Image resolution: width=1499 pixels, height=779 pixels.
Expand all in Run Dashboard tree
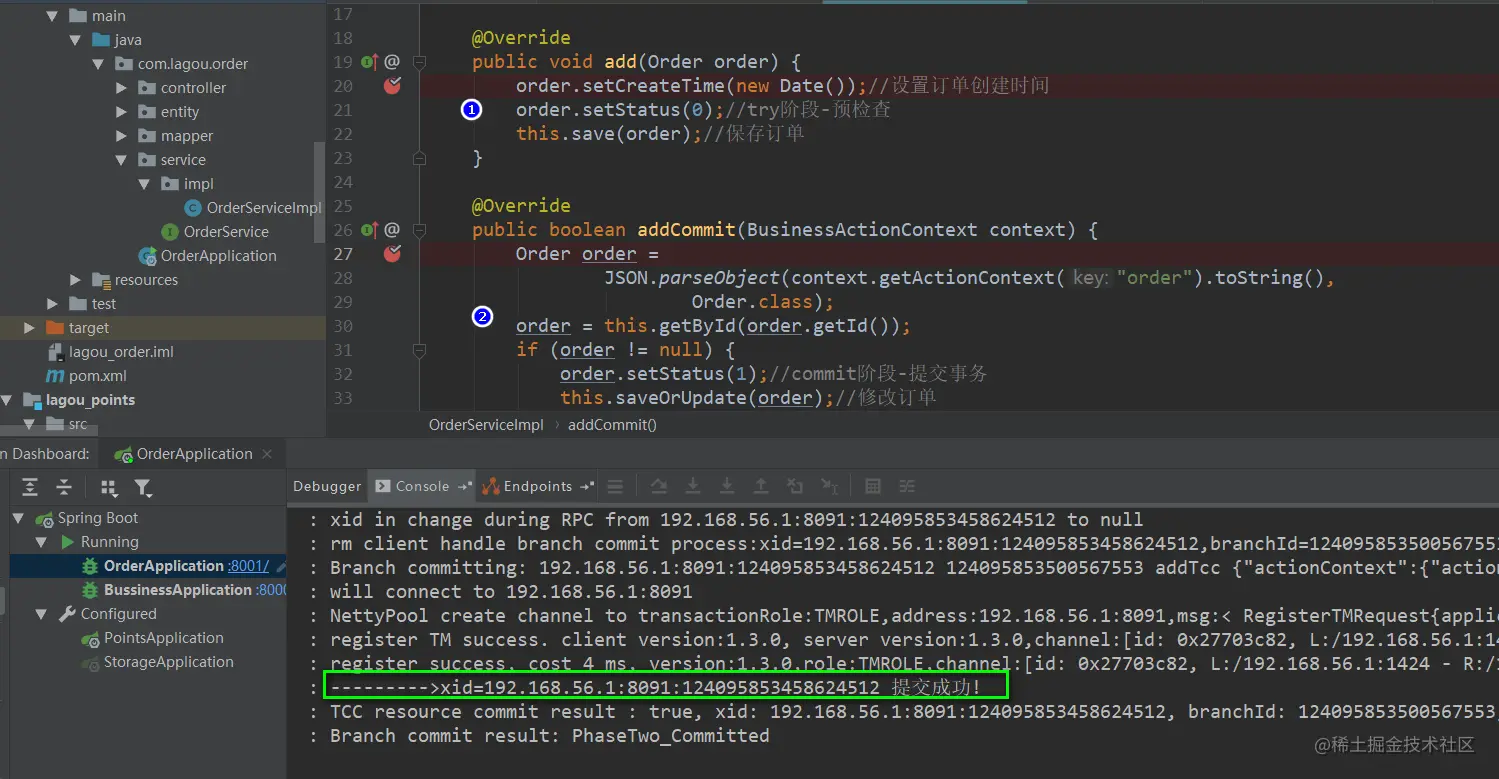(x=30, y=487)
